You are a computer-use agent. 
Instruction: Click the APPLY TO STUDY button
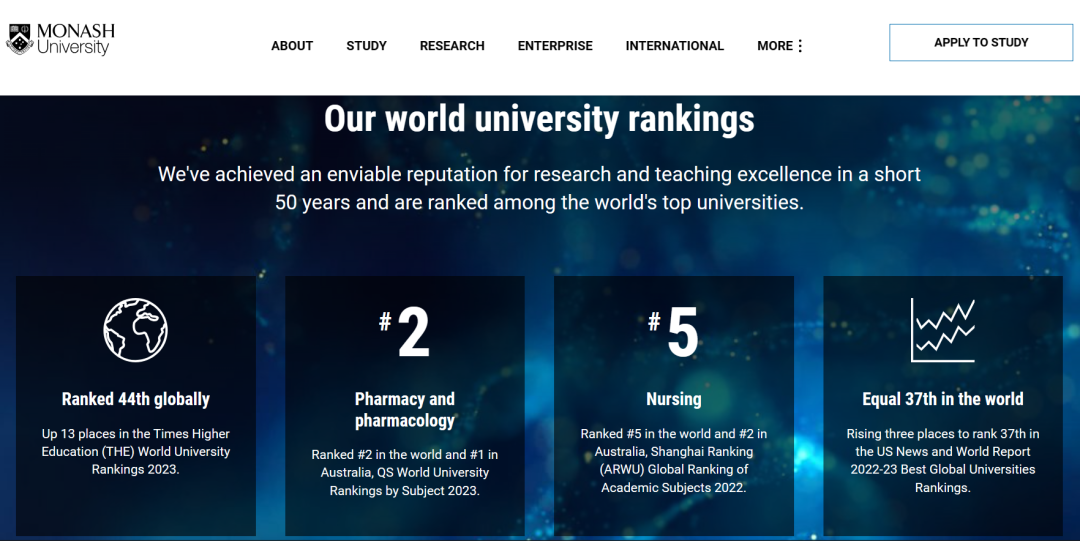pyautogui.click(x=981, y=42)
